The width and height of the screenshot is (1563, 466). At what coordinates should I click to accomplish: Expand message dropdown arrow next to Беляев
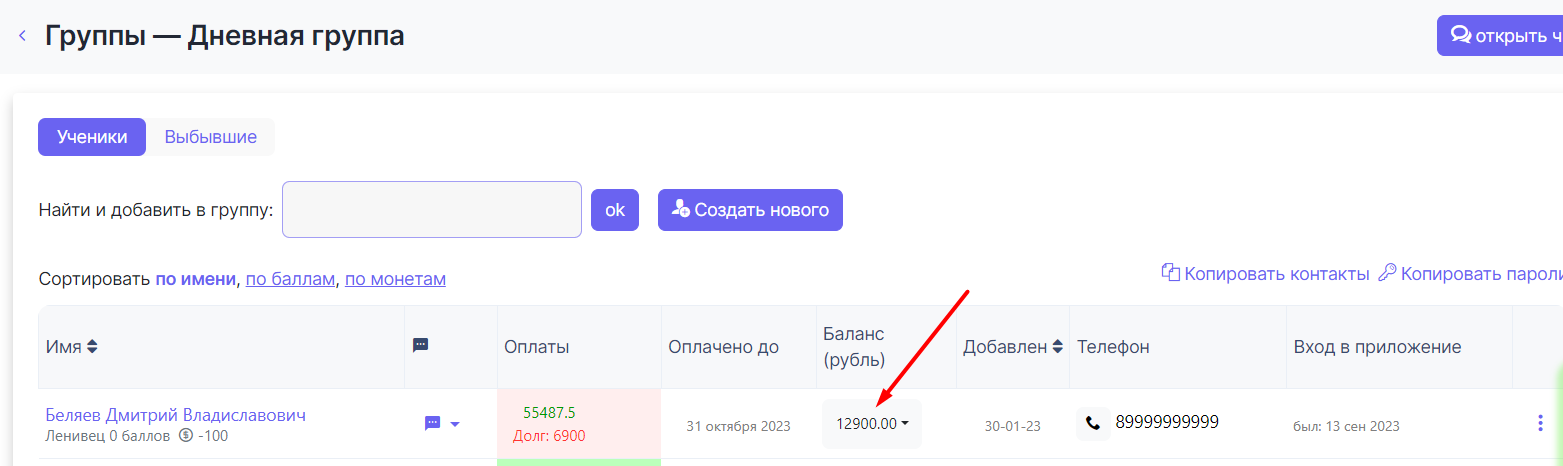[x=455, y=424]
